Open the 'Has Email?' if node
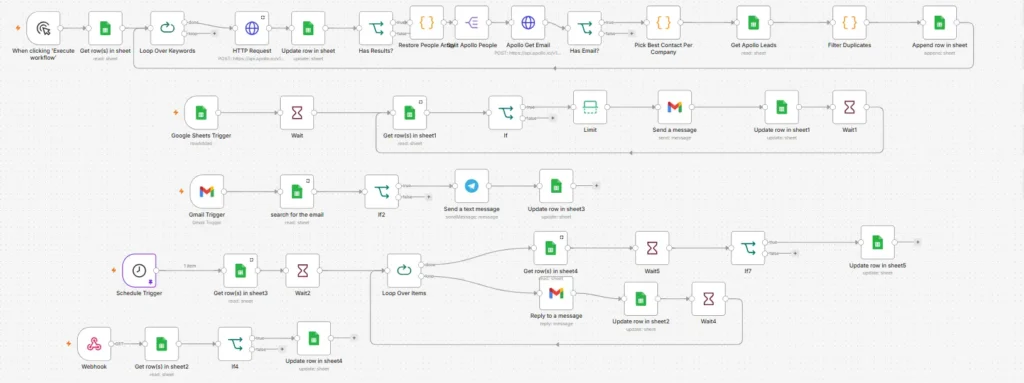The width and height of the screenshot is (1024, 383). tap(584, 28)
